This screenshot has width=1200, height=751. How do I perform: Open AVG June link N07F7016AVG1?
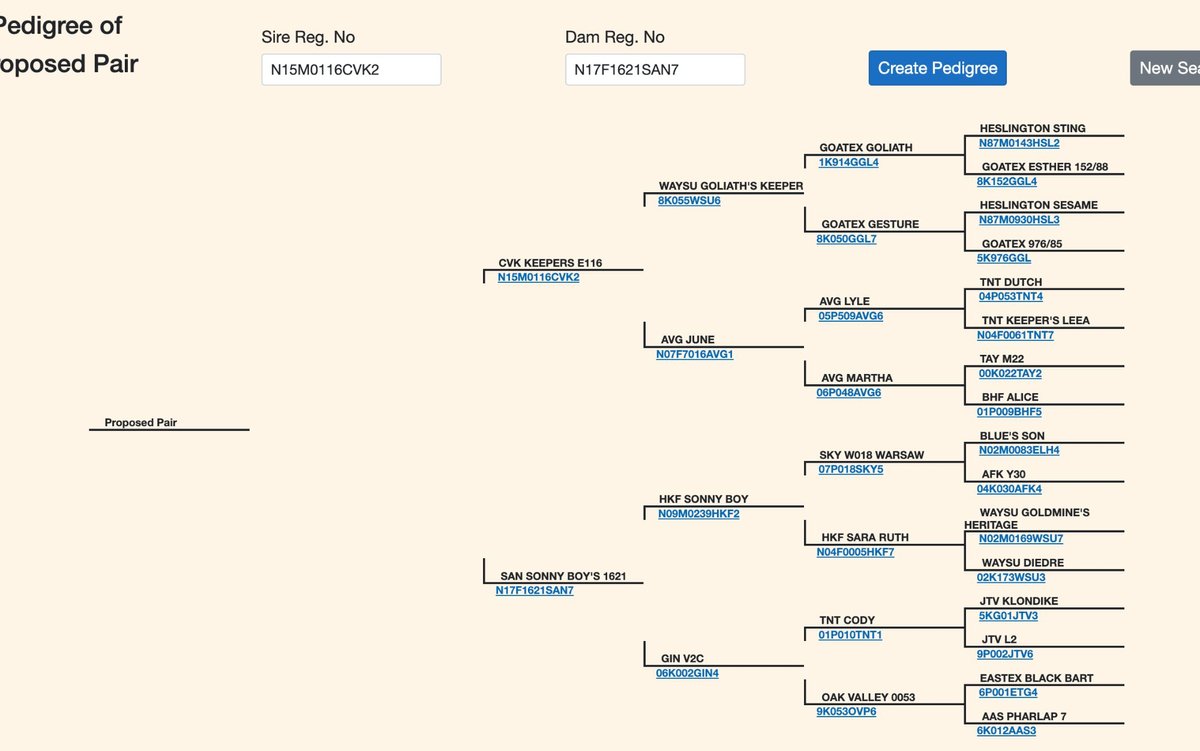[694, 354]
